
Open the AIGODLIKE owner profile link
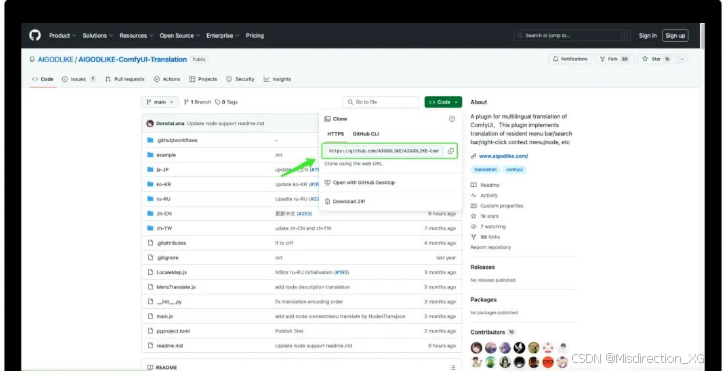pyautogui.click(x=55, y=60)
